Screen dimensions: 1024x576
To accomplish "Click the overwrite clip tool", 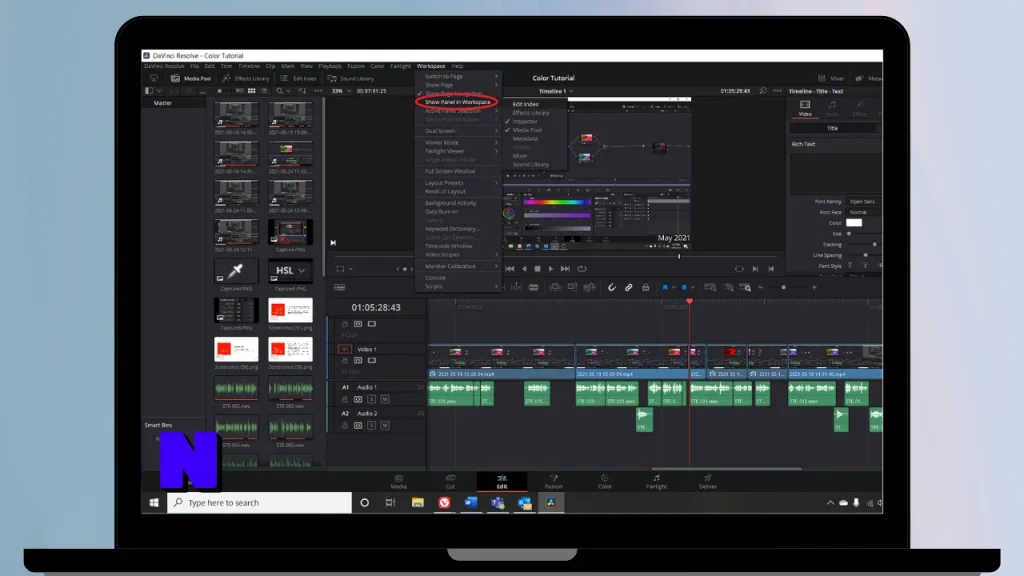I will (x=572, y=287).
